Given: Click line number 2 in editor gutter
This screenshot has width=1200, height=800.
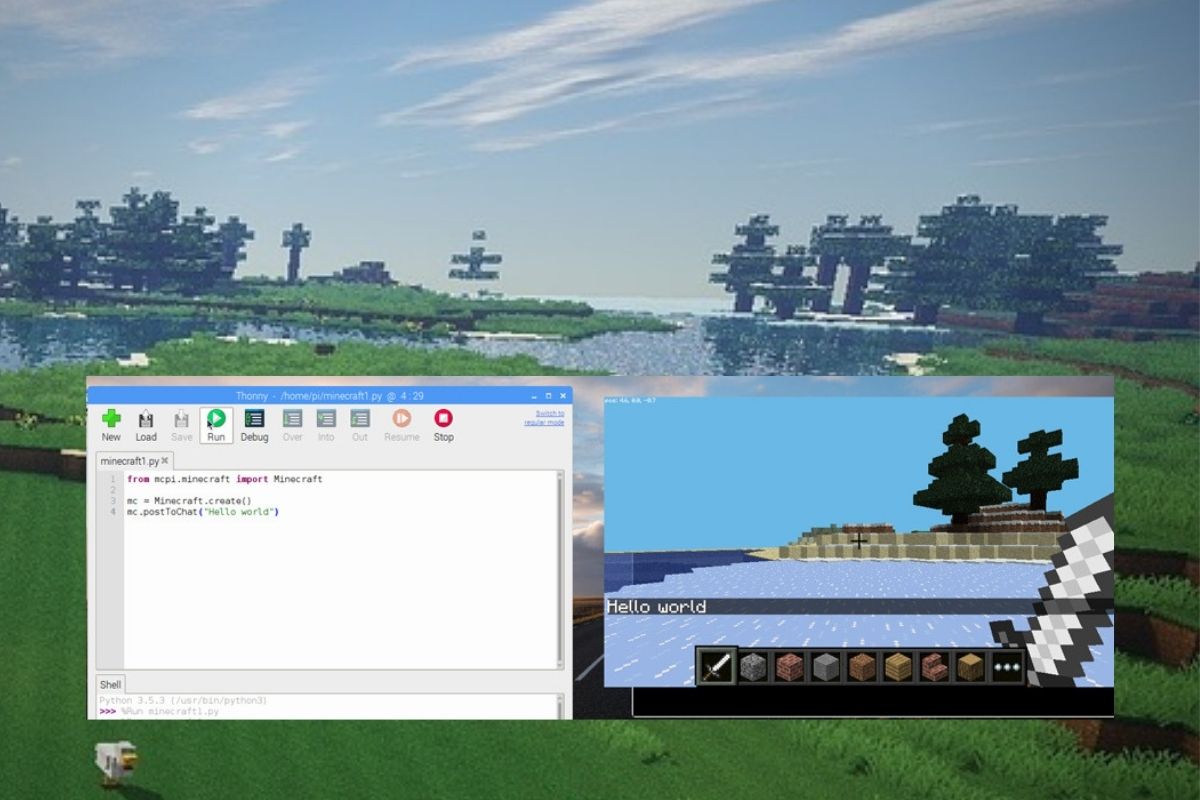Looking at the screenshot, I should 113,490.
